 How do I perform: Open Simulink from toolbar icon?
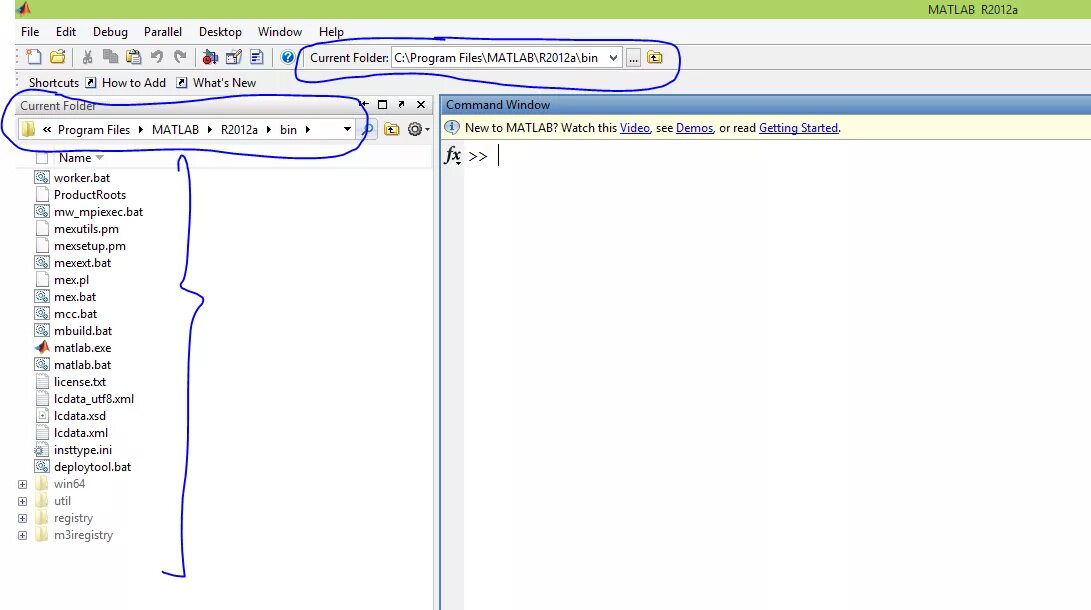coord(210,57)
